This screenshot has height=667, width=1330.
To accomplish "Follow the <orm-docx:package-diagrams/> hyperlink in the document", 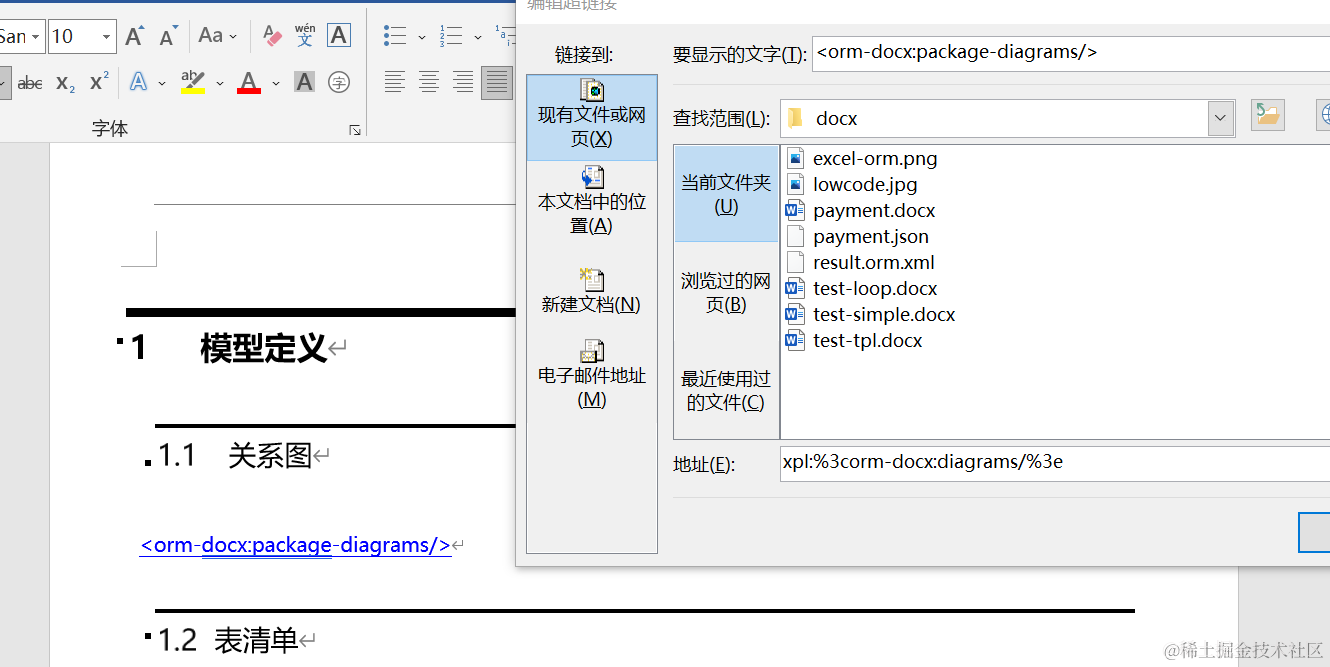I will tap(295, 545).
